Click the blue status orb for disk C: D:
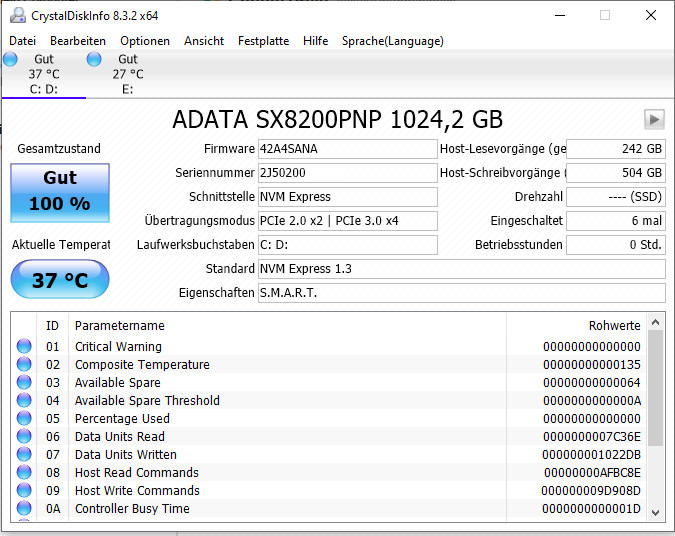Image resolution: width=675 pixels, height=536 pixels. pos(10,59)
